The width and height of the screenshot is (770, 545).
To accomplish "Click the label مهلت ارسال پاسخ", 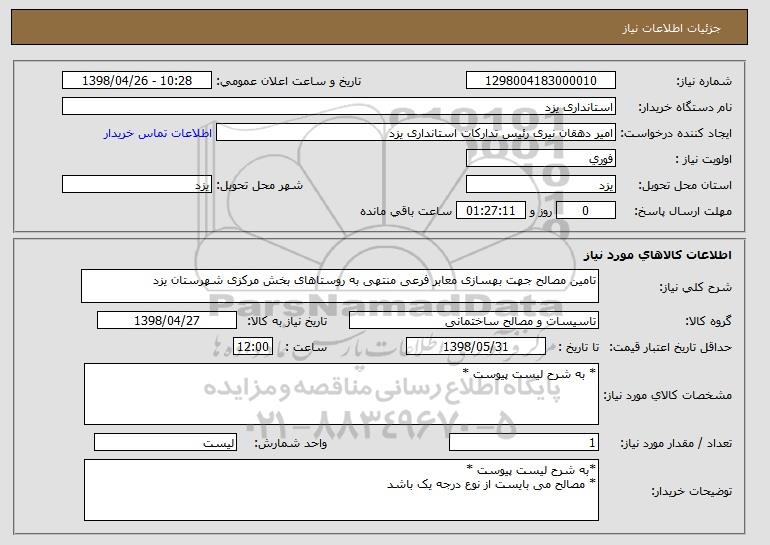I will 683,212.
